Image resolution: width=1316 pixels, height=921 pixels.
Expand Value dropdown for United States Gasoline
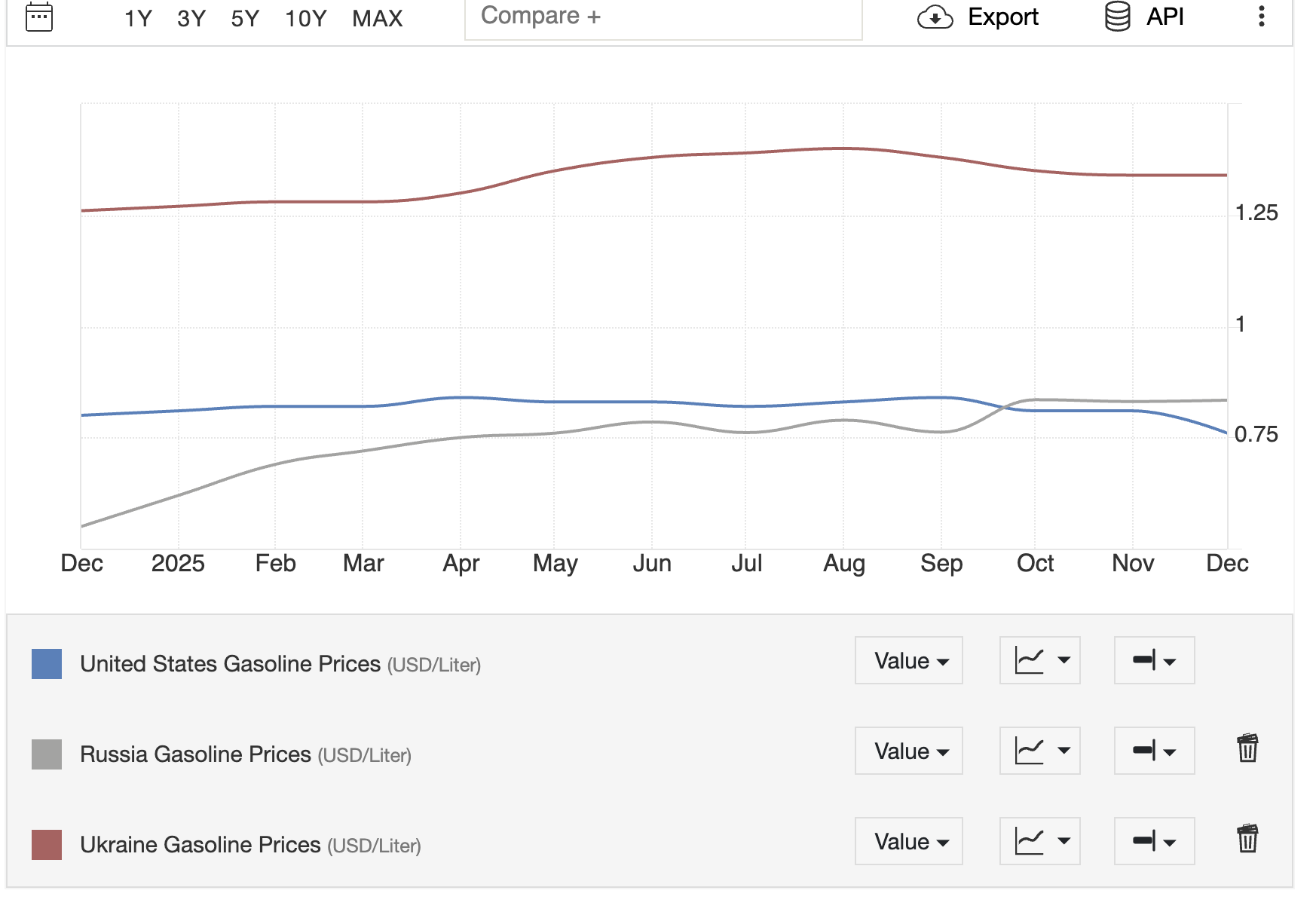point(908,661)
